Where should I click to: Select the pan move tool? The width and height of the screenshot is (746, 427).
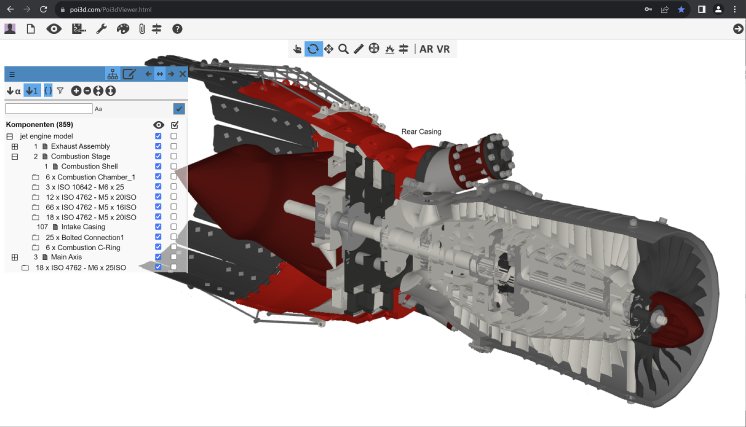tap(328, 49)
